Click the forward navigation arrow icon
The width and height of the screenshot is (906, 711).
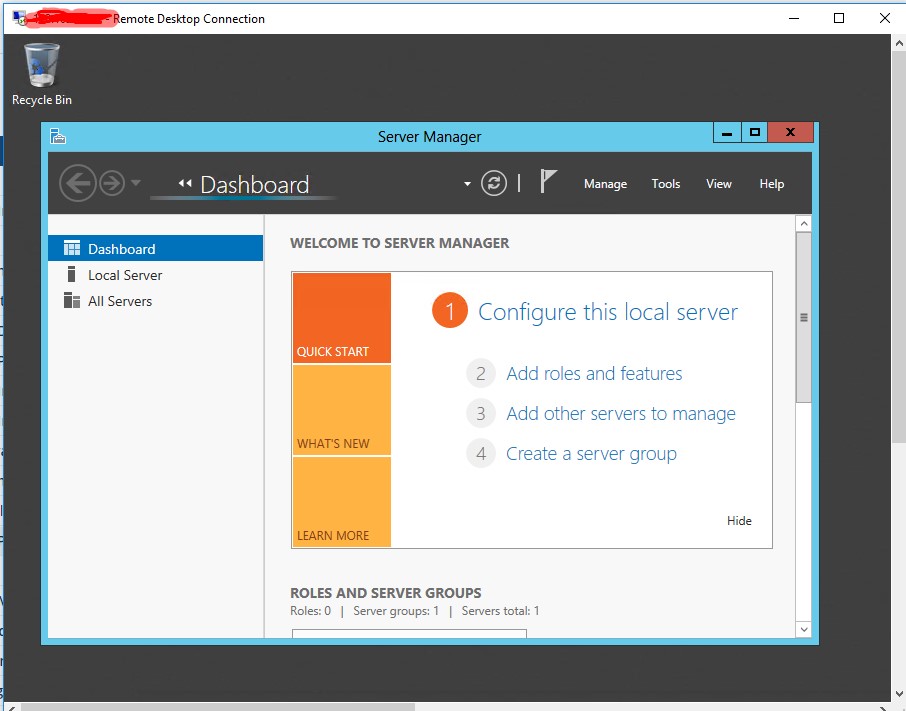[x=111, y=183]
